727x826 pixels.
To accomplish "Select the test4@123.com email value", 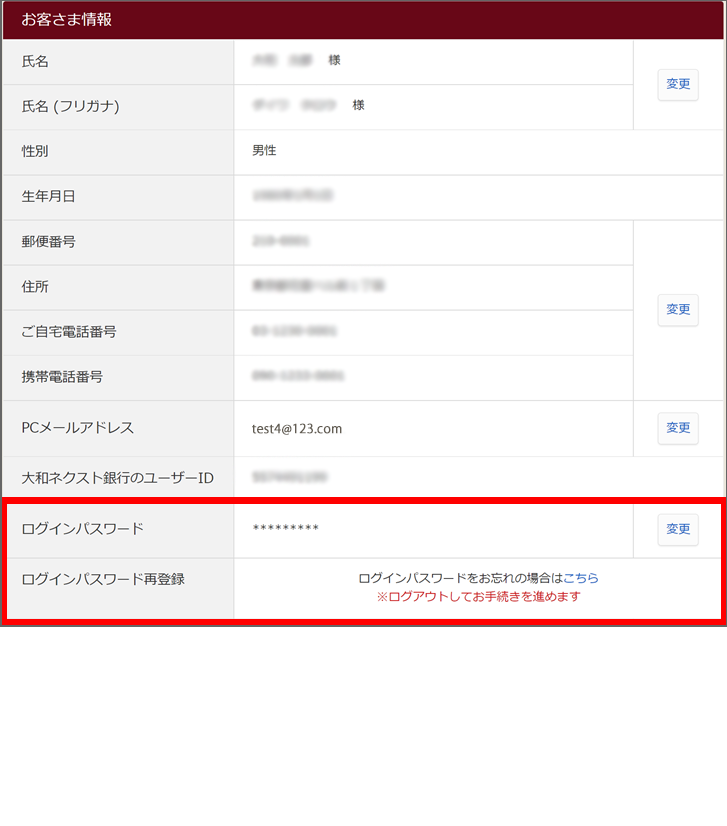I will click(x=297, y=428).
